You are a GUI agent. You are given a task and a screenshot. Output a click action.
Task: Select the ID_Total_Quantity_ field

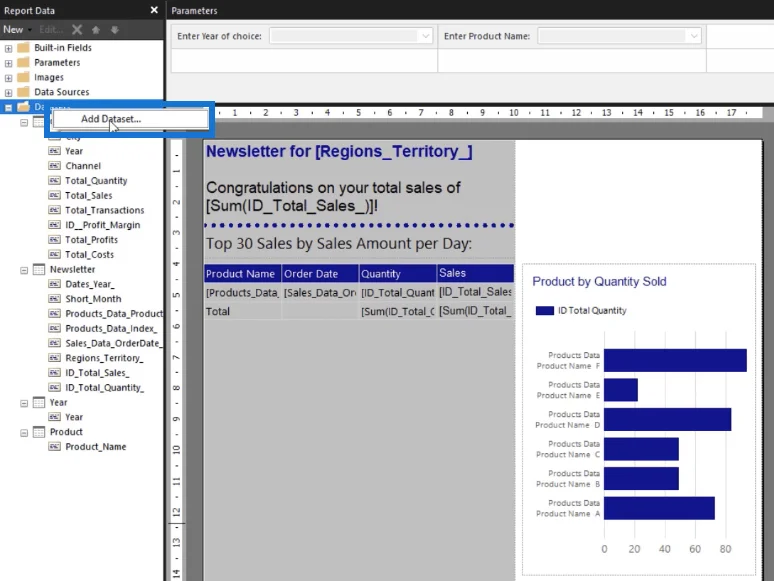click(x=105, y=388)
